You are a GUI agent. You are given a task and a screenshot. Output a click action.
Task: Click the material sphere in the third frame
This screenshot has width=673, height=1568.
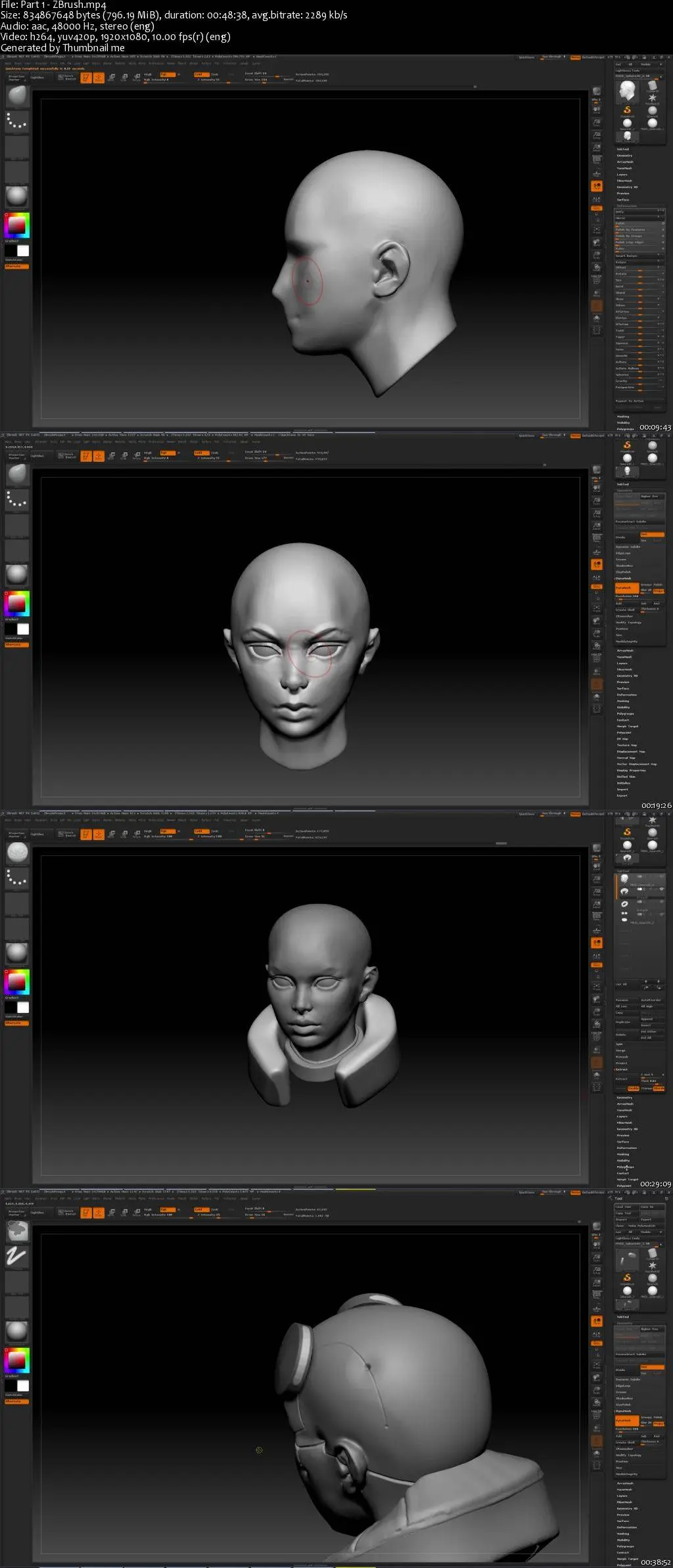pyautogui.click(x=17, y=952)
